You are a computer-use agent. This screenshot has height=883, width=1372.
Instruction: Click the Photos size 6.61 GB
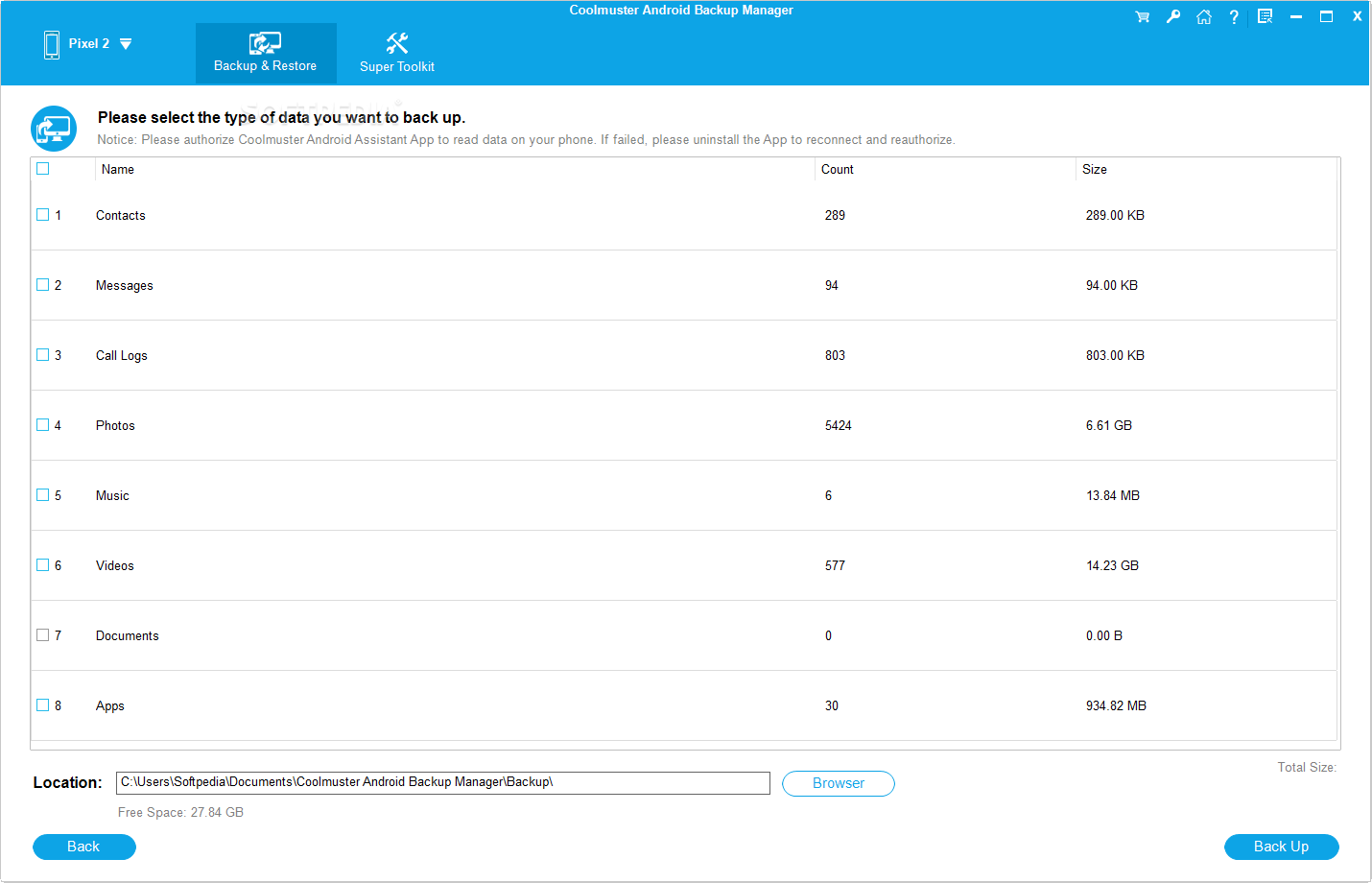point(1109,426)
